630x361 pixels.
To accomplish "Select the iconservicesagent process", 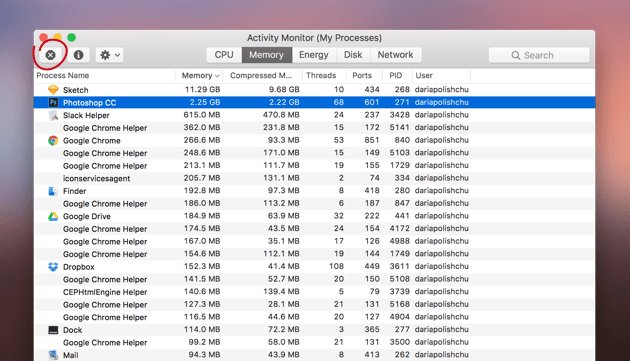I will (x=96, y=178).
